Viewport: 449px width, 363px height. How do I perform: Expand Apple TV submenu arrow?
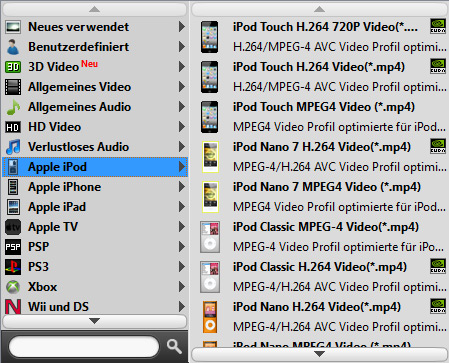point(182,227)
